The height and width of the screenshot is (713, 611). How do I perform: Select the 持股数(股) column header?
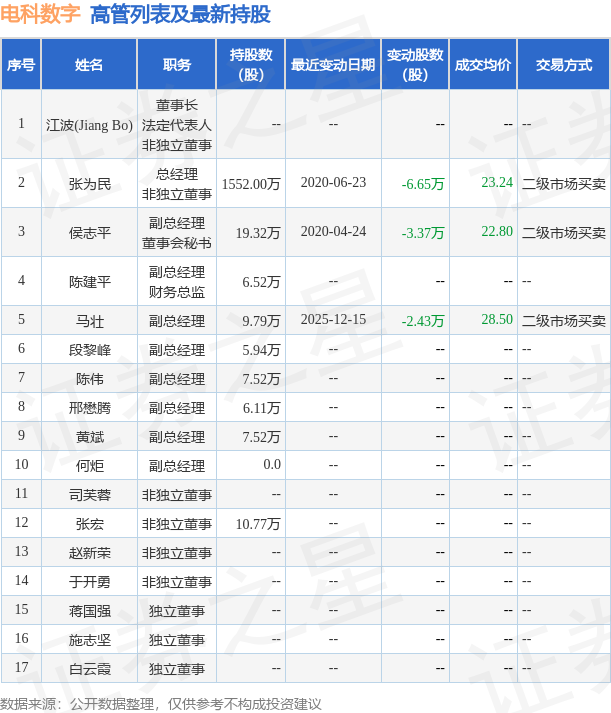(x=250, y=65)
